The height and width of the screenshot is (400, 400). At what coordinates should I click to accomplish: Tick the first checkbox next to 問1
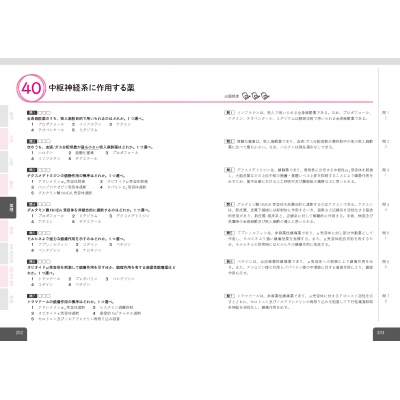pos(40,113)
